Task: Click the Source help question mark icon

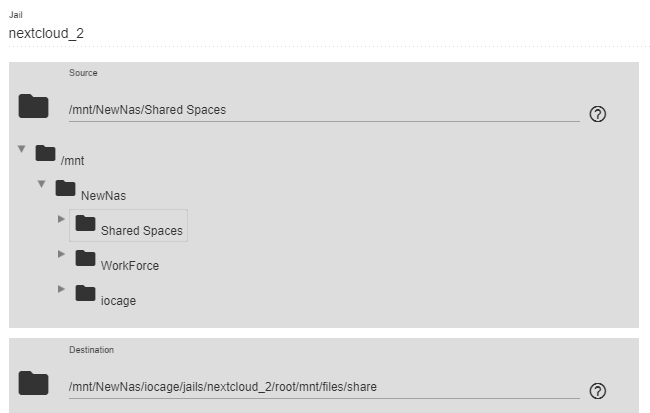Action: [597, 114]
